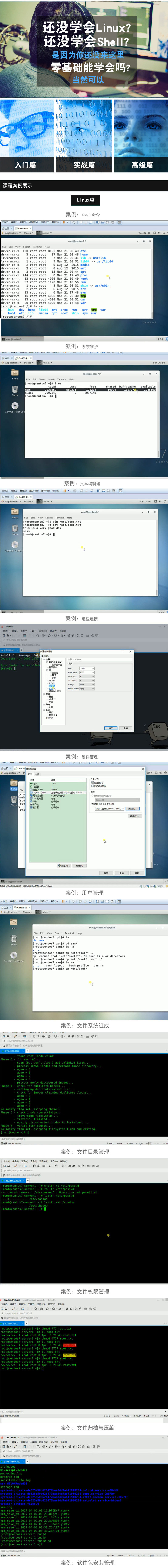Open the Port COM1 dropdown in Xshell dialog
168x1568 pixels.
tap(87, 668)
